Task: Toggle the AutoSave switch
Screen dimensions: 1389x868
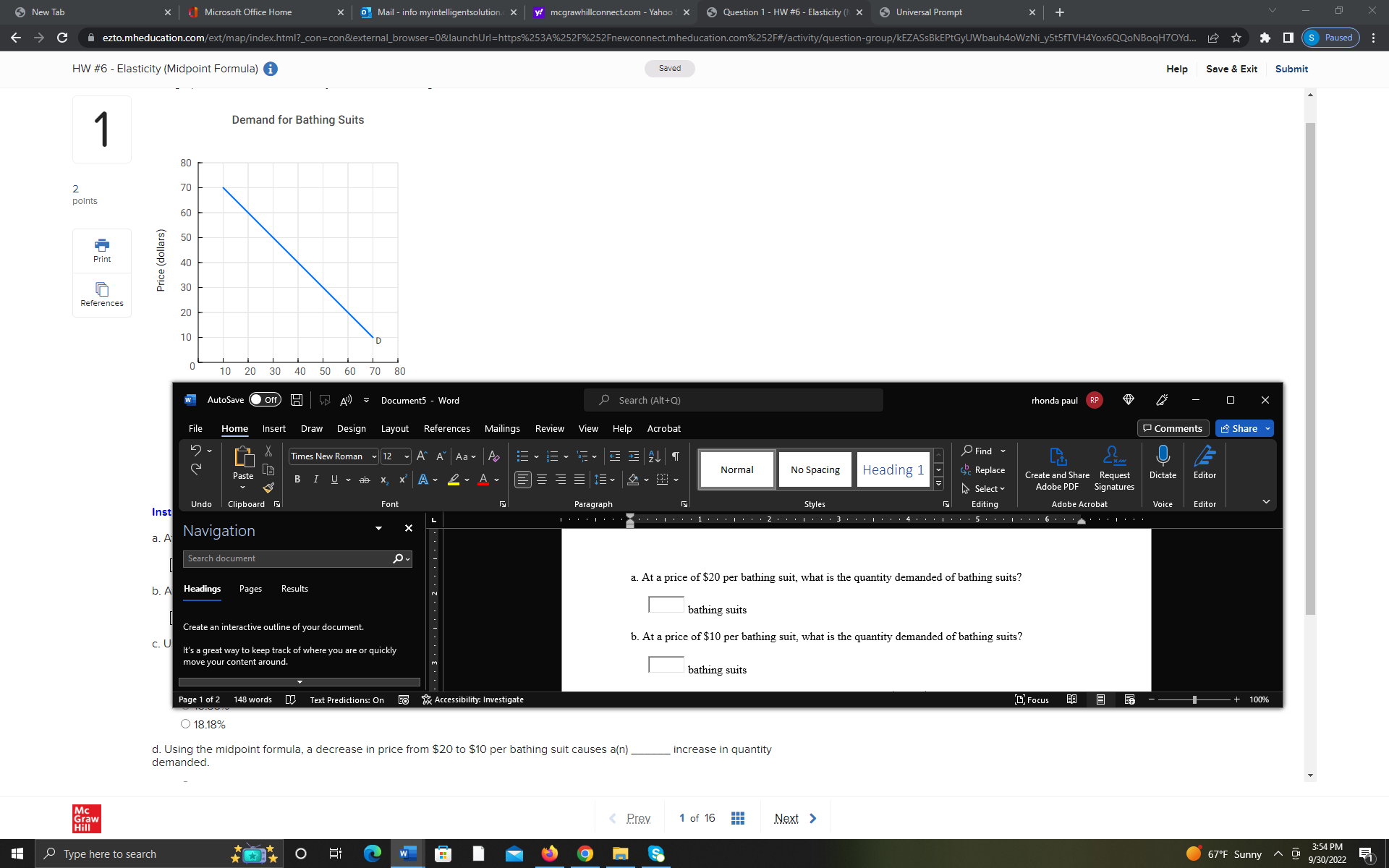Action: point(265,400)
